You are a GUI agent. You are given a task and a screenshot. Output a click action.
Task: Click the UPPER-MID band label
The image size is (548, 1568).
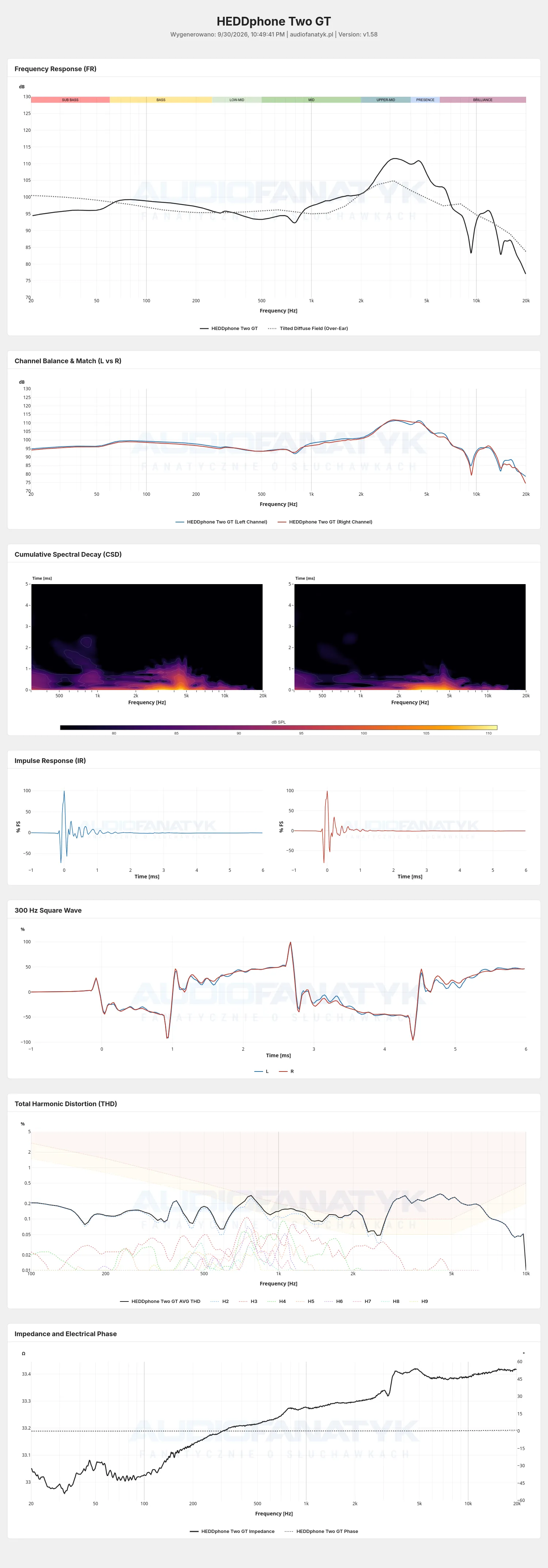coord(385,100)
